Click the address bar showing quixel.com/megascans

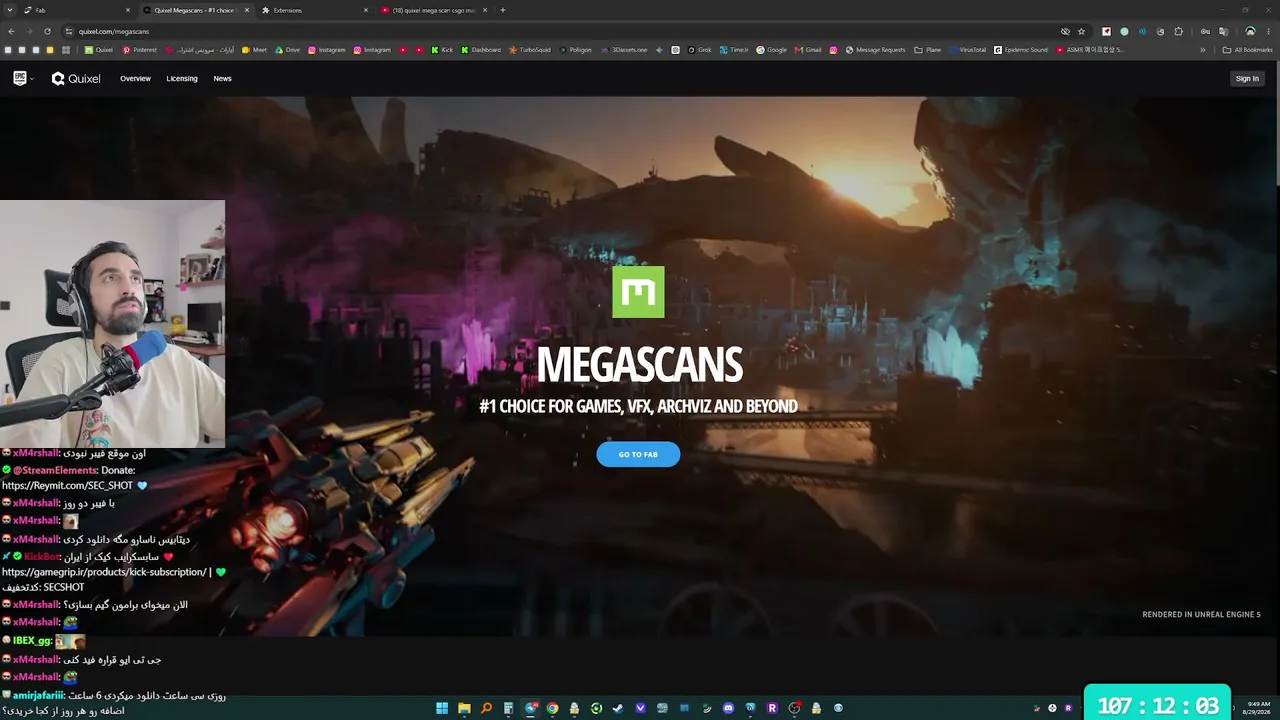(560, 31)
